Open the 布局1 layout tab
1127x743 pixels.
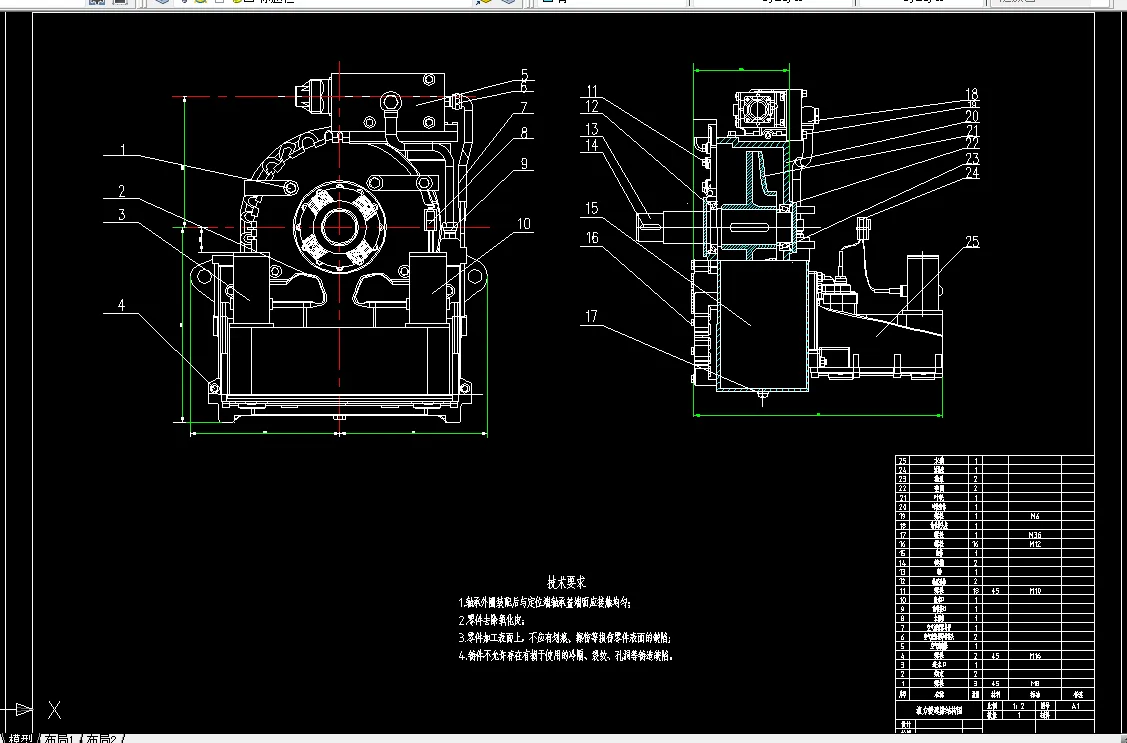coord(60,738)
